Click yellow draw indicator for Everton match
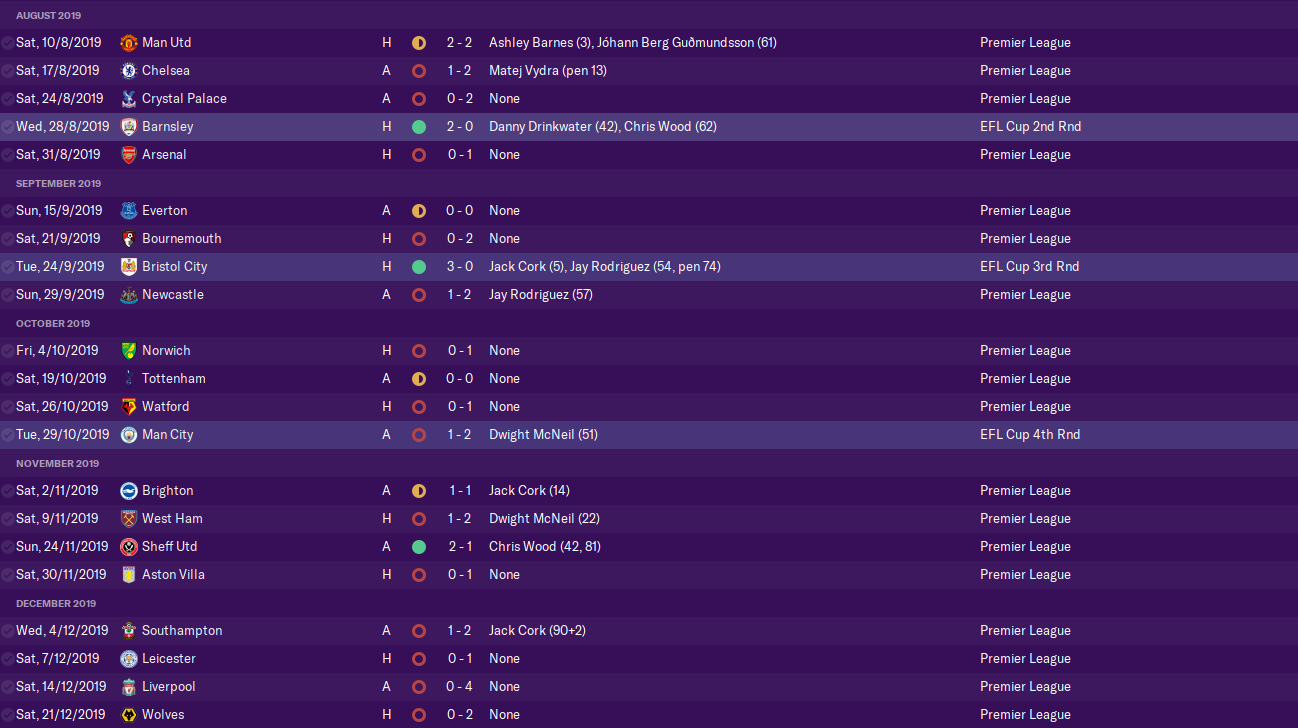 (x=419, y=211)
